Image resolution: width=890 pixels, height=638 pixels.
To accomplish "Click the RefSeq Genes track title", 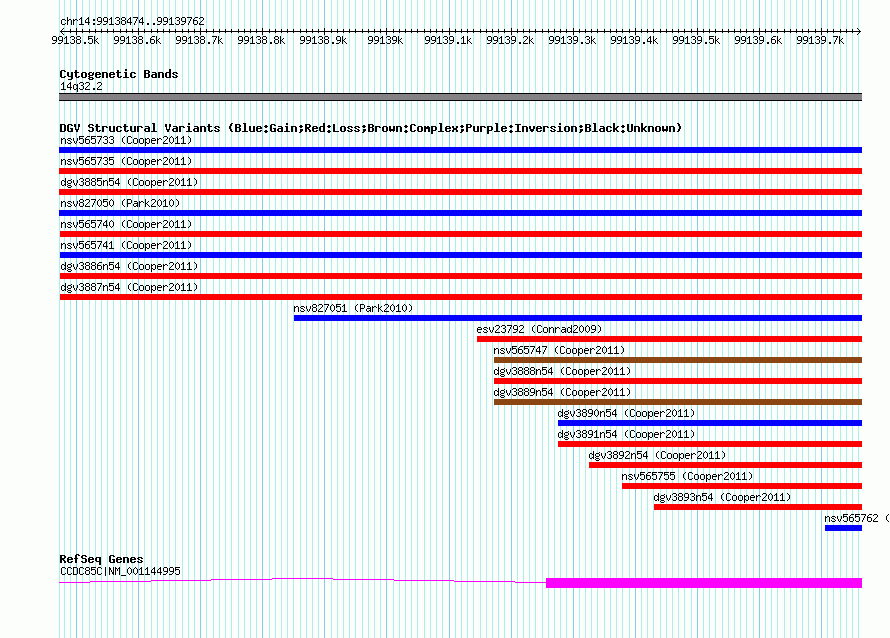I will click(x=101, y=559).
